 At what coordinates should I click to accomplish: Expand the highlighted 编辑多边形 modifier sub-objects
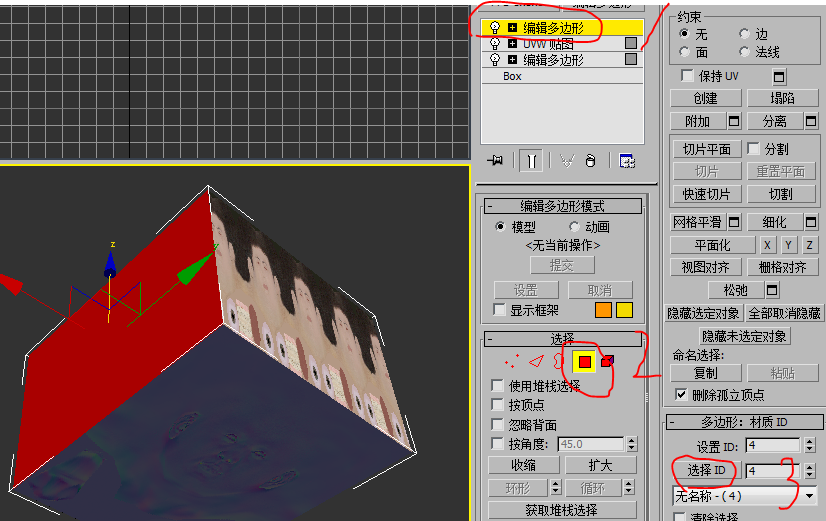(x=512, y=27)
